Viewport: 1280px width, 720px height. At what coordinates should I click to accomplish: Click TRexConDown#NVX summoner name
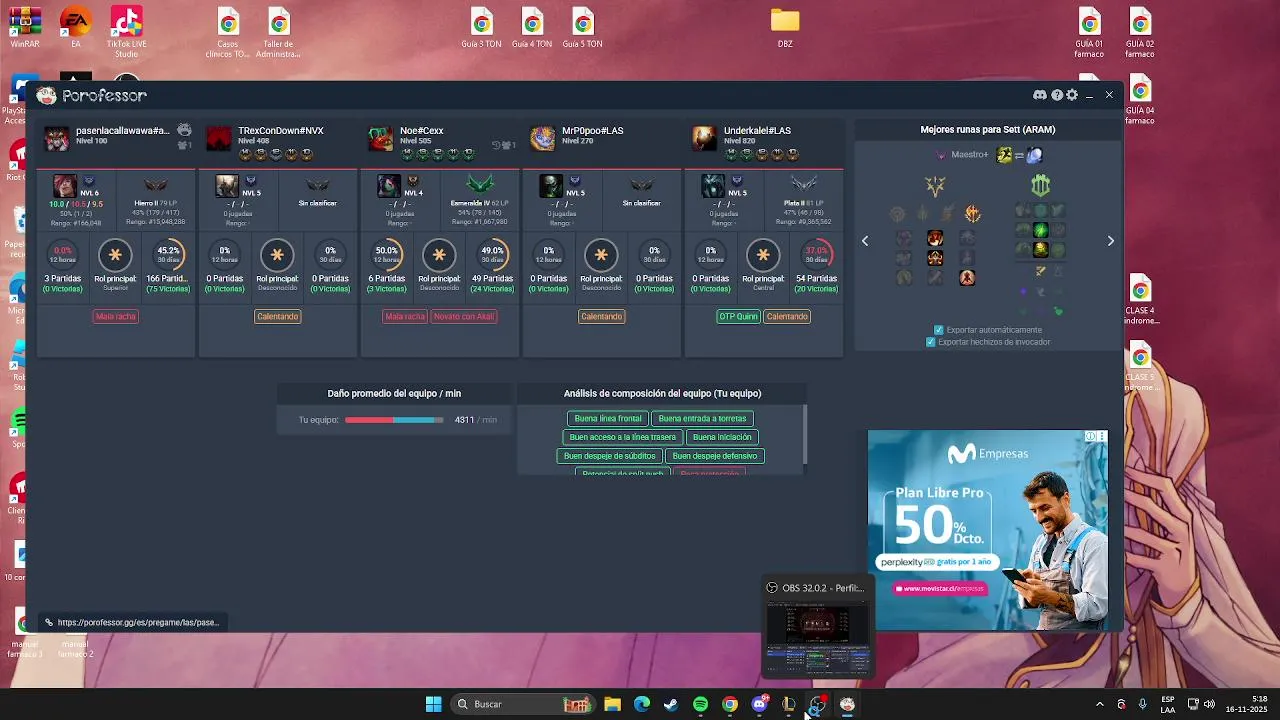tap(280, 131)
